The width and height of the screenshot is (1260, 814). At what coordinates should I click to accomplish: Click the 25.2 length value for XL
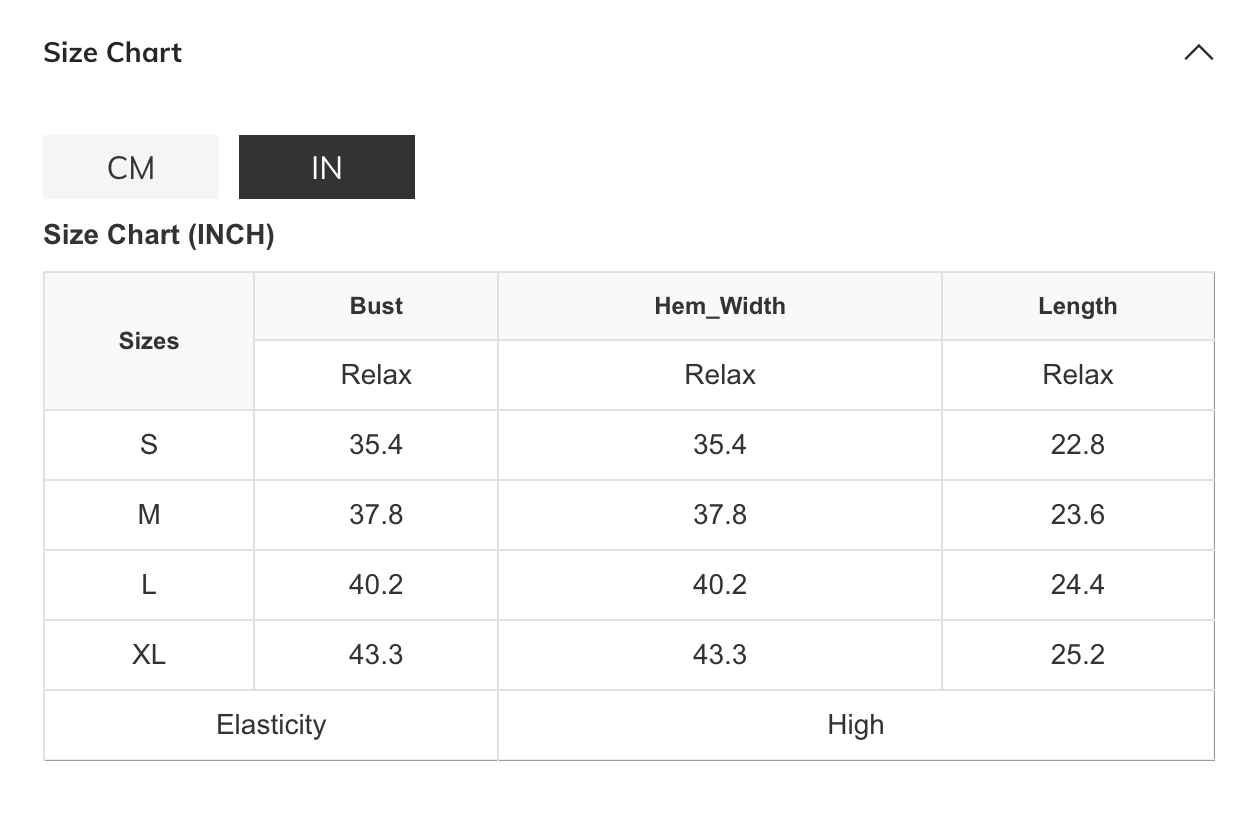click(1077, 655)
